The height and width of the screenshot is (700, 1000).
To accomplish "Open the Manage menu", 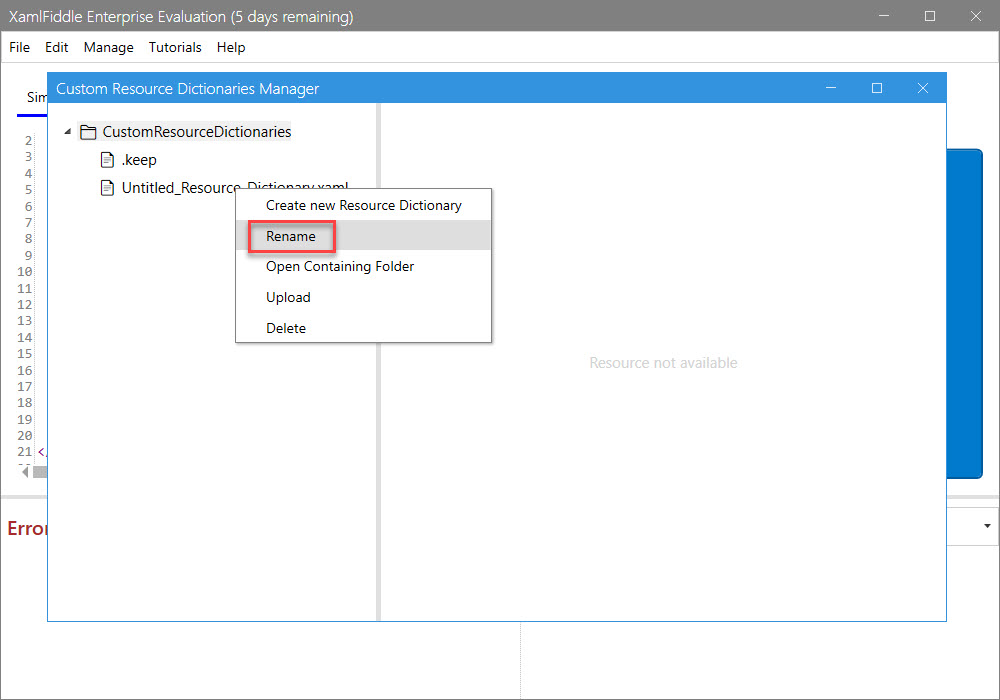I will [108, 48].
